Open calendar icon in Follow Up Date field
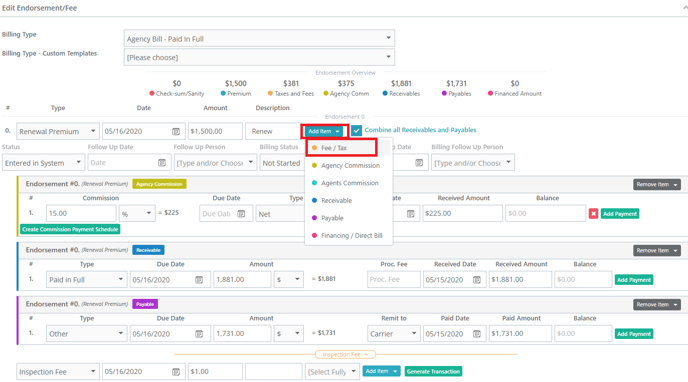This screenshot has width=688, height=382. point(162,163)
